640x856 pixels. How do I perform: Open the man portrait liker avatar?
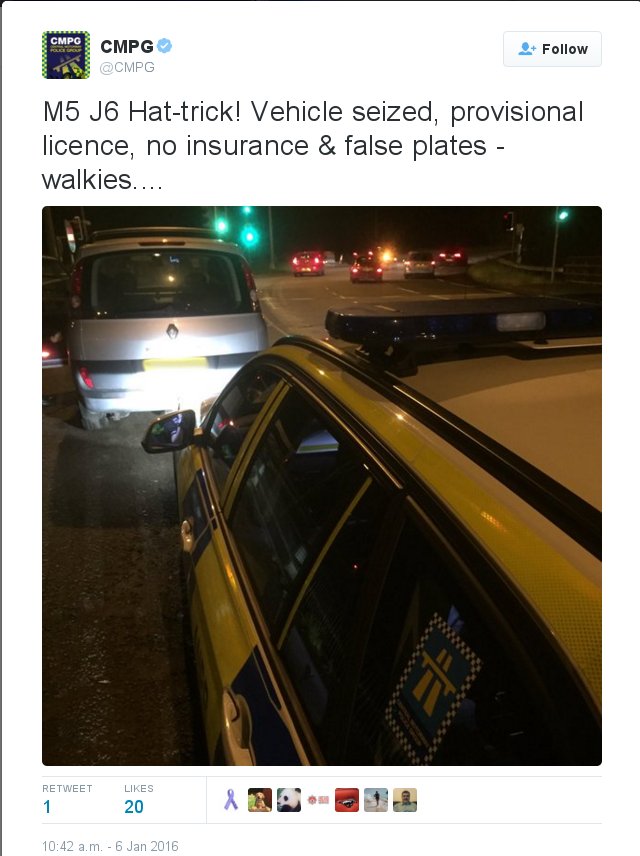tap(405, 800)
